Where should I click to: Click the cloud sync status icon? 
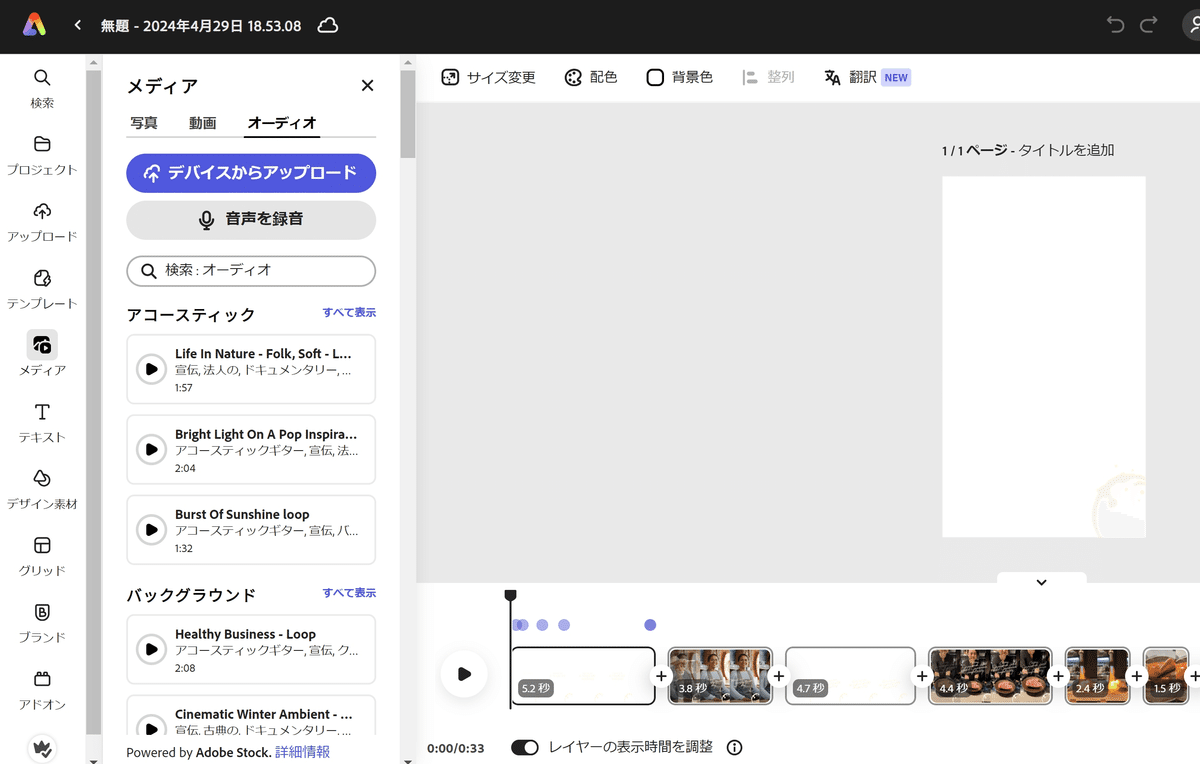pos(327,25)
